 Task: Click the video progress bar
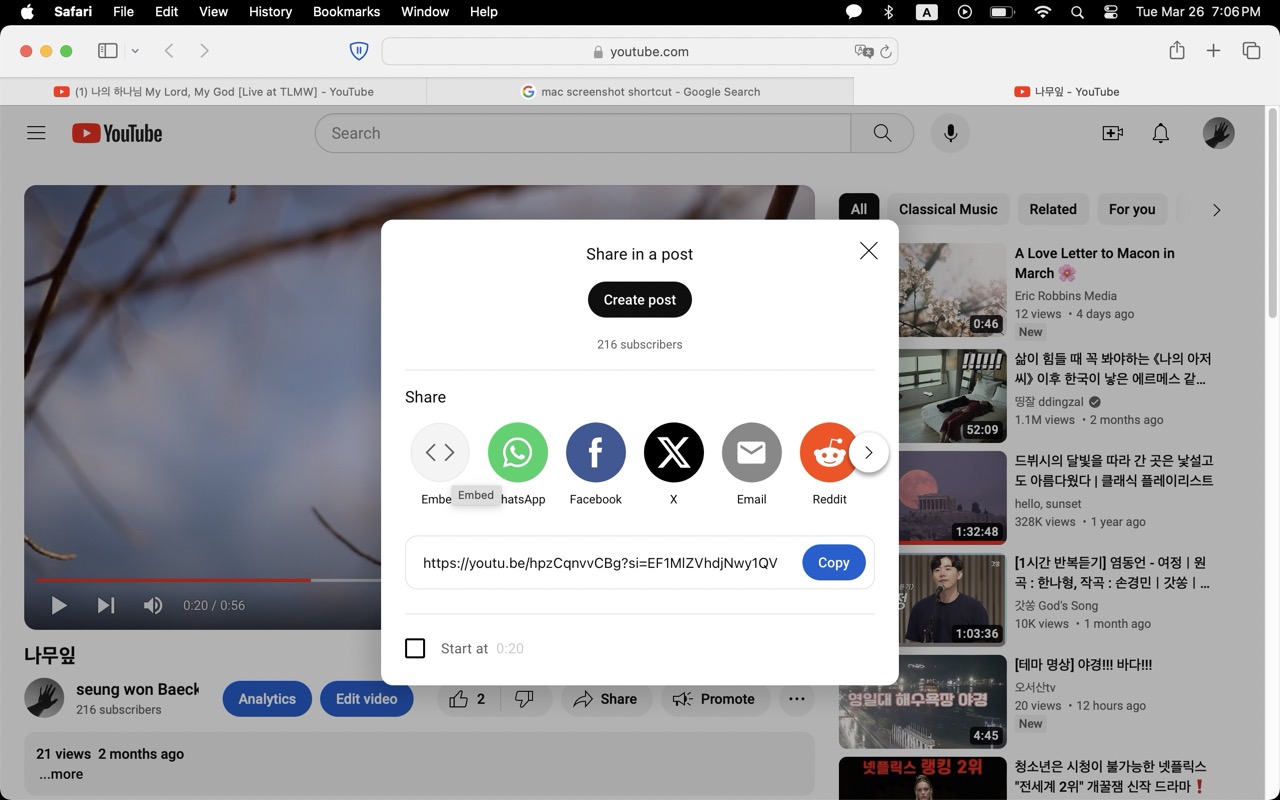pos(200,580)
